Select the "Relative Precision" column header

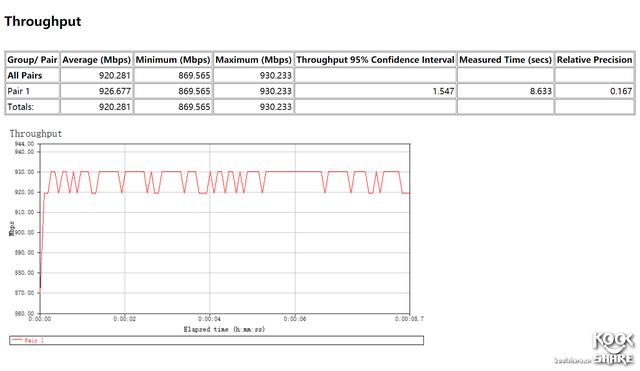click(x=594, y=60)
